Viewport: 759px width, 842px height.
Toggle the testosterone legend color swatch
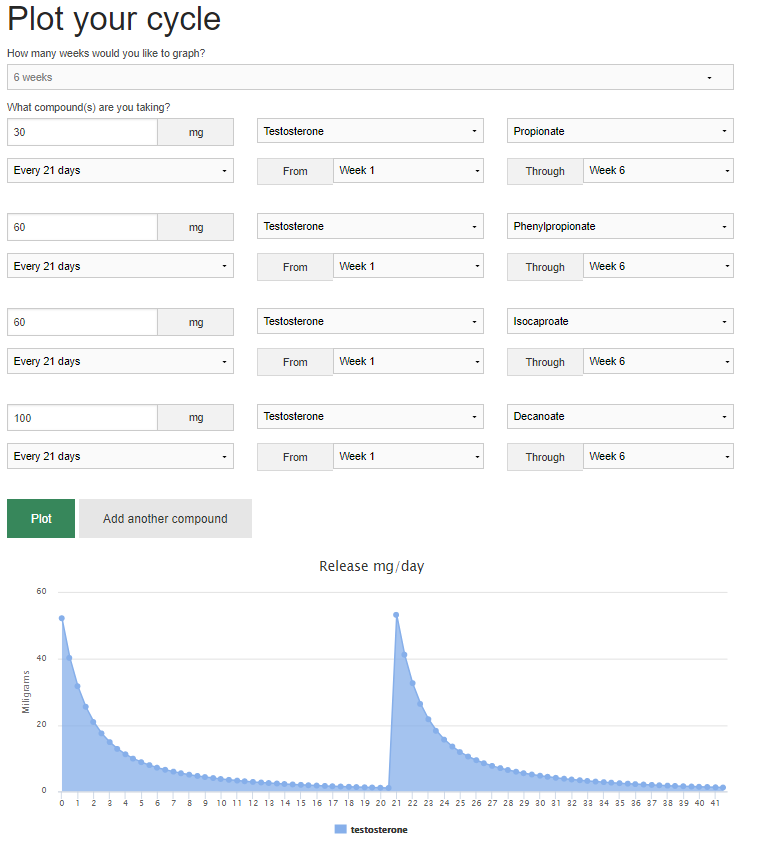[340, 829]
